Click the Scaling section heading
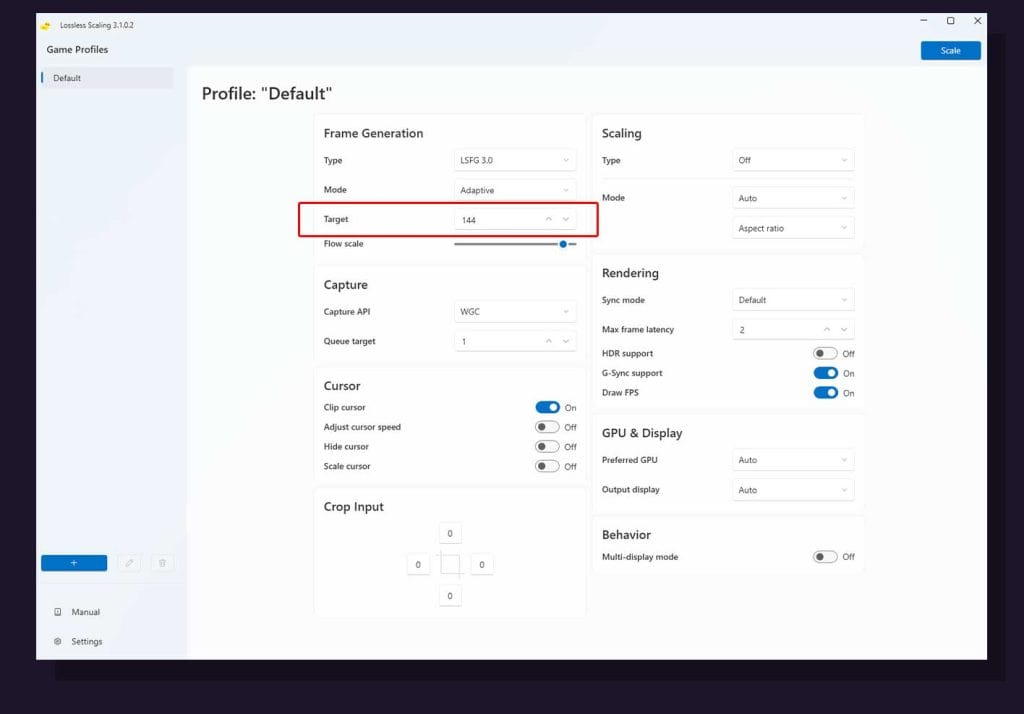This screenshot has width=1024, height=714. (621, 133)
